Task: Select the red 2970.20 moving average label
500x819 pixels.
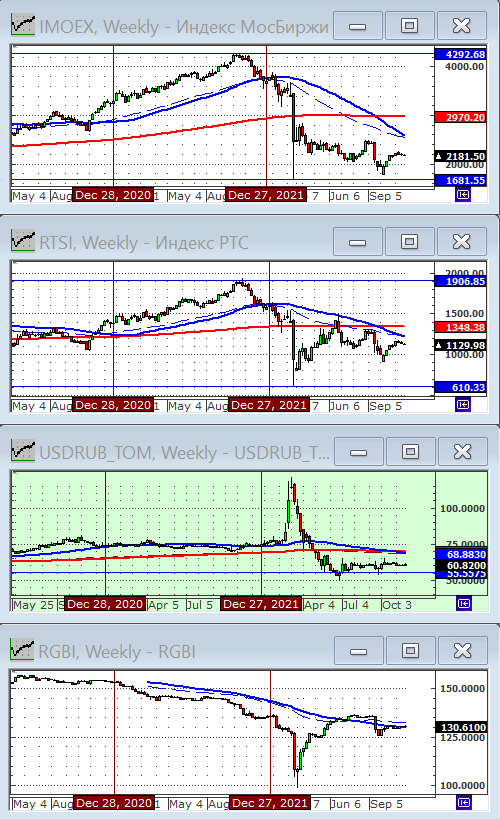Action: point(461,118)
